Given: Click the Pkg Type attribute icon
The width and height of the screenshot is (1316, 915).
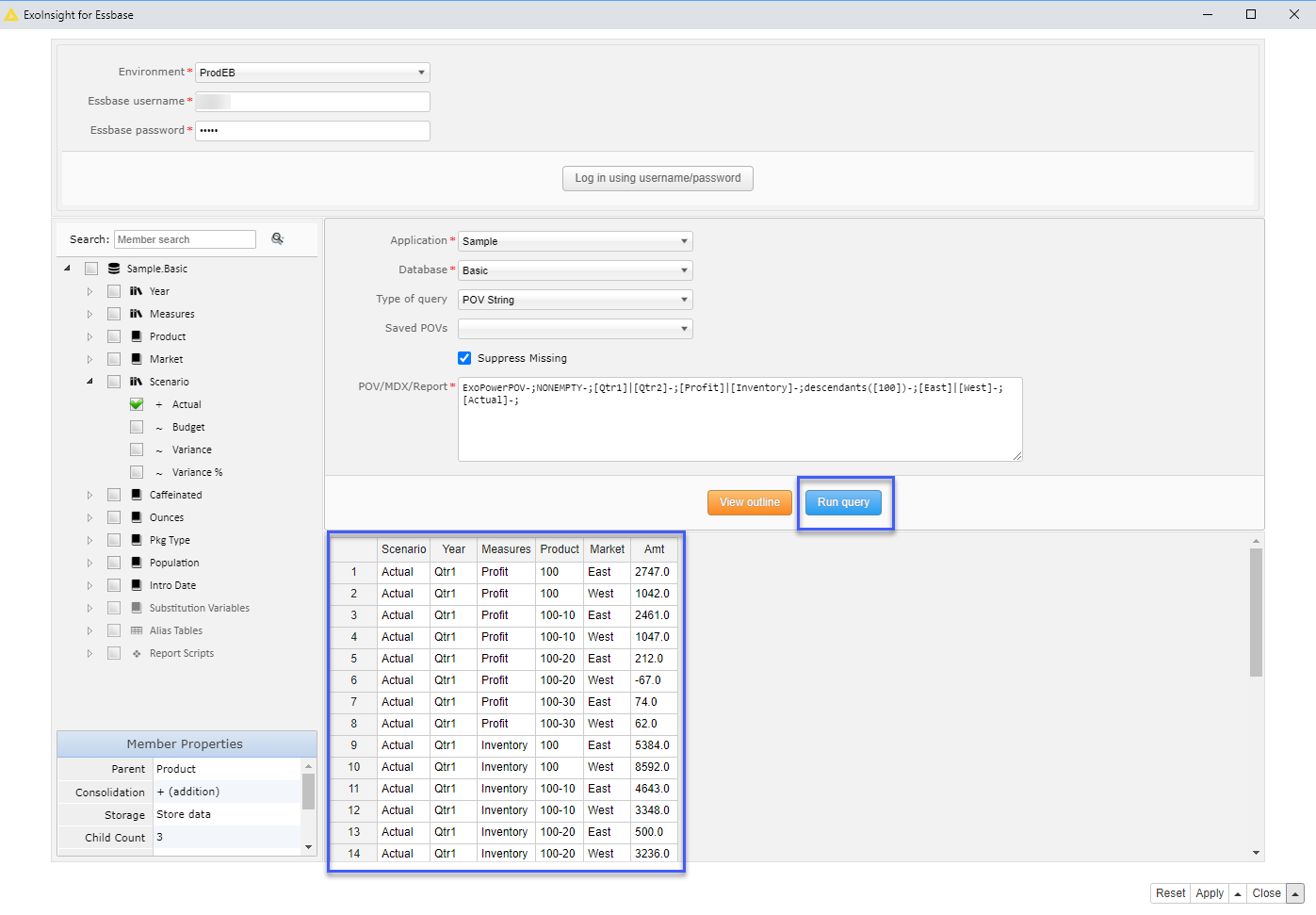Looking at the screenshot, I should tap(137, 540).
